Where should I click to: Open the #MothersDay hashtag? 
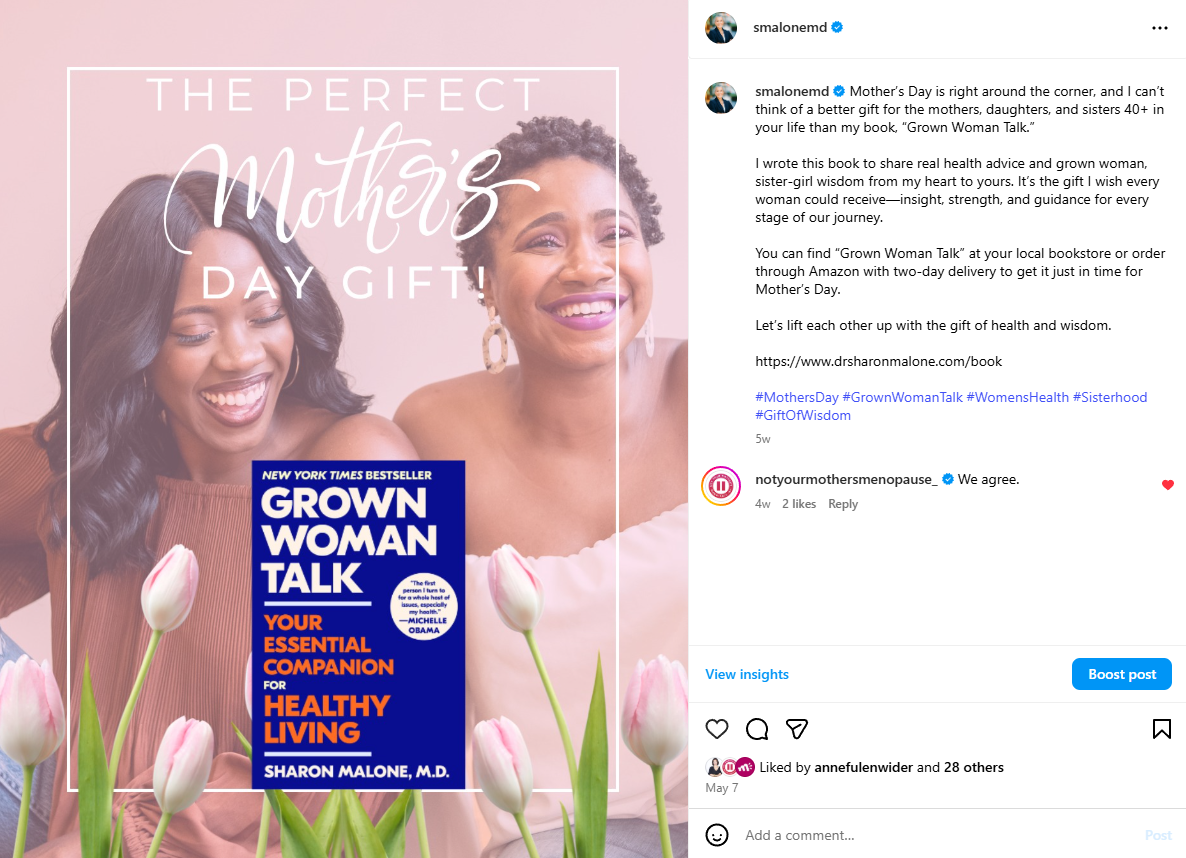point(796,397)
